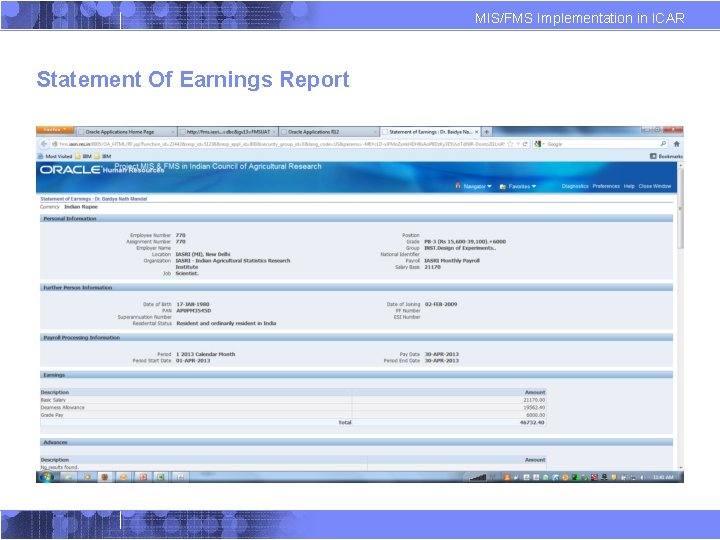Switch to the fms.iasri FMSUAT tab
Viewport: 720px width, 540px height.
pos(228,132)
